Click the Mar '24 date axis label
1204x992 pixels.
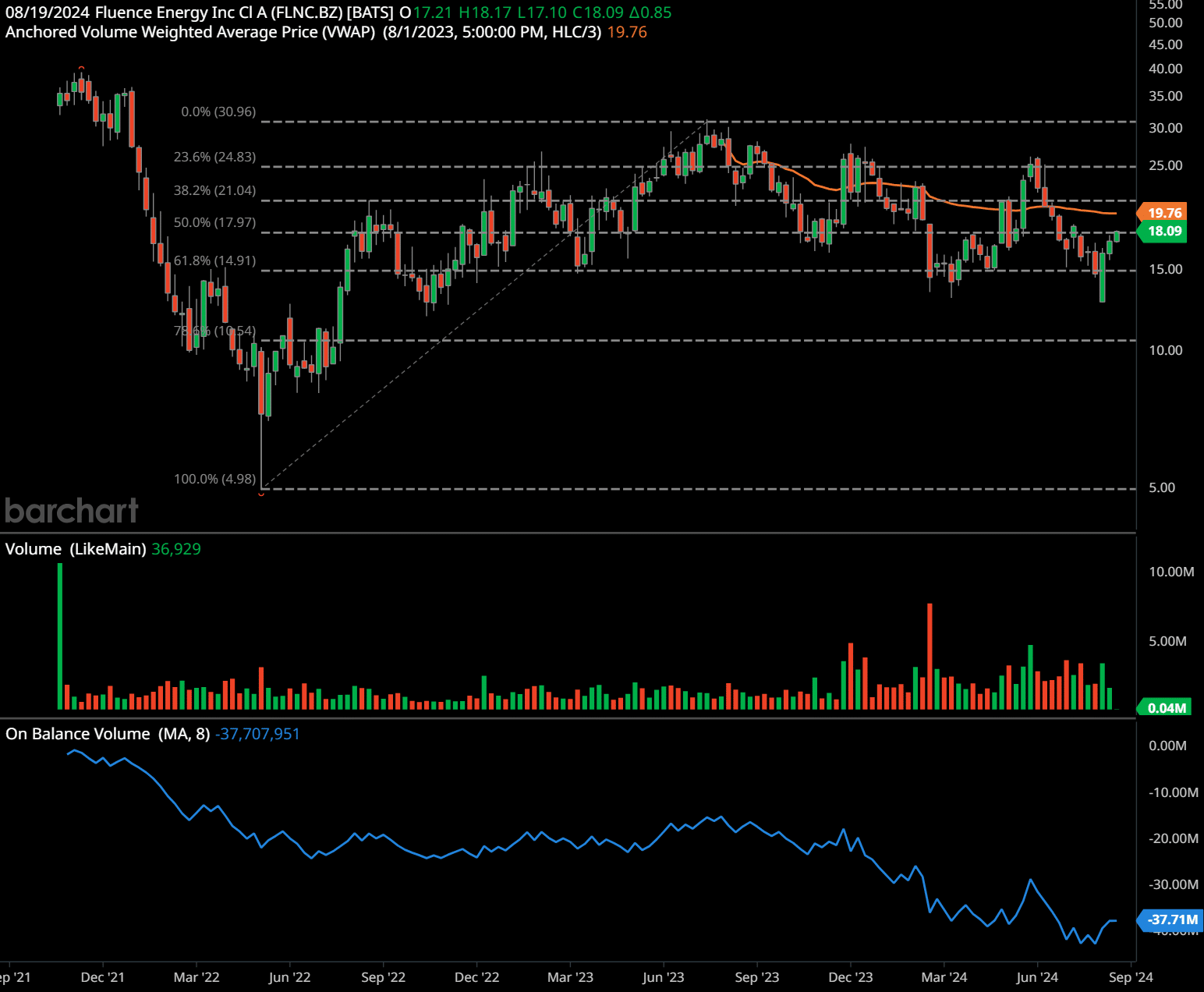(x=944, y=977)
